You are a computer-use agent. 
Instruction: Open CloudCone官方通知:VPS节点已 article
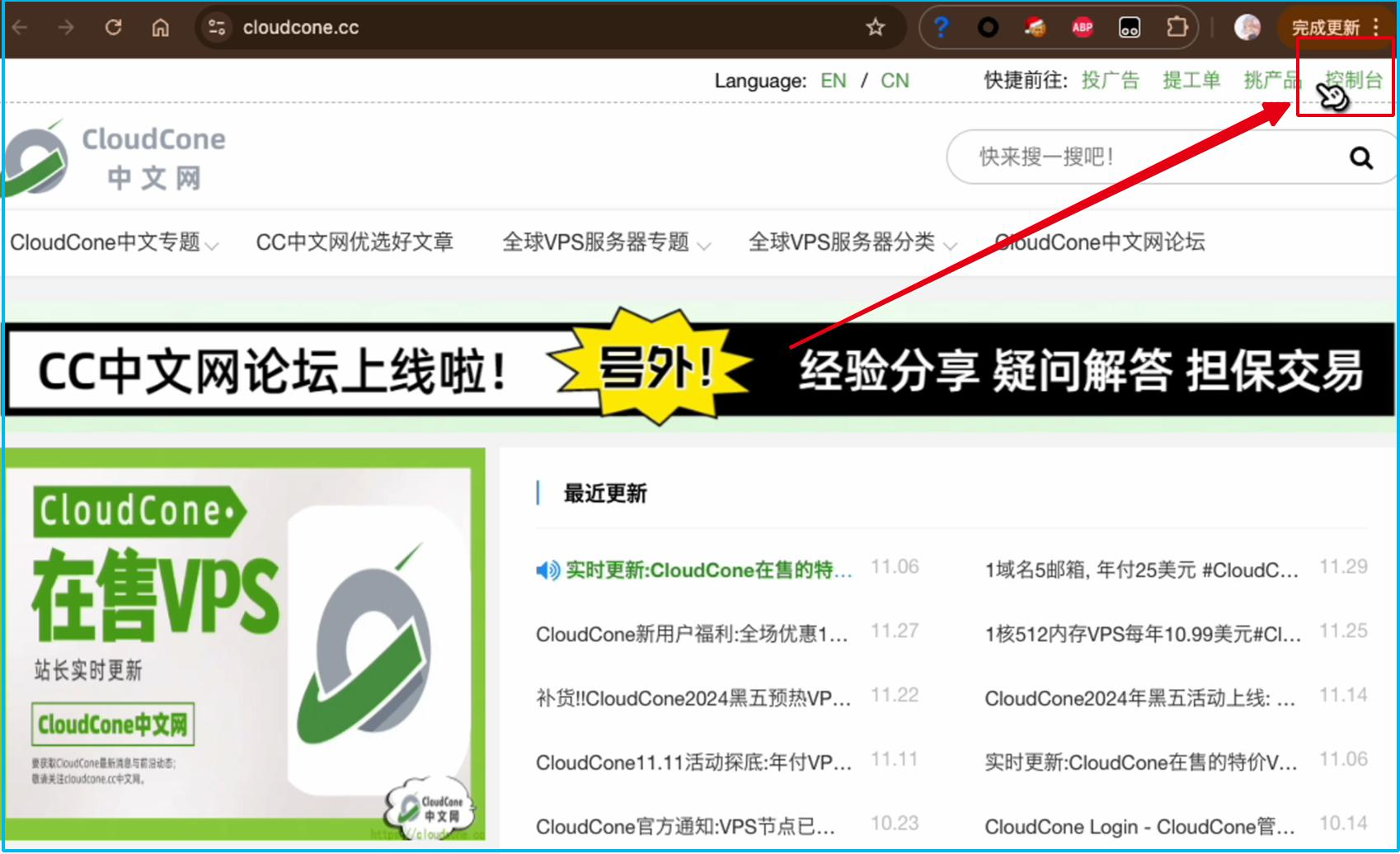tap(685, 827)
